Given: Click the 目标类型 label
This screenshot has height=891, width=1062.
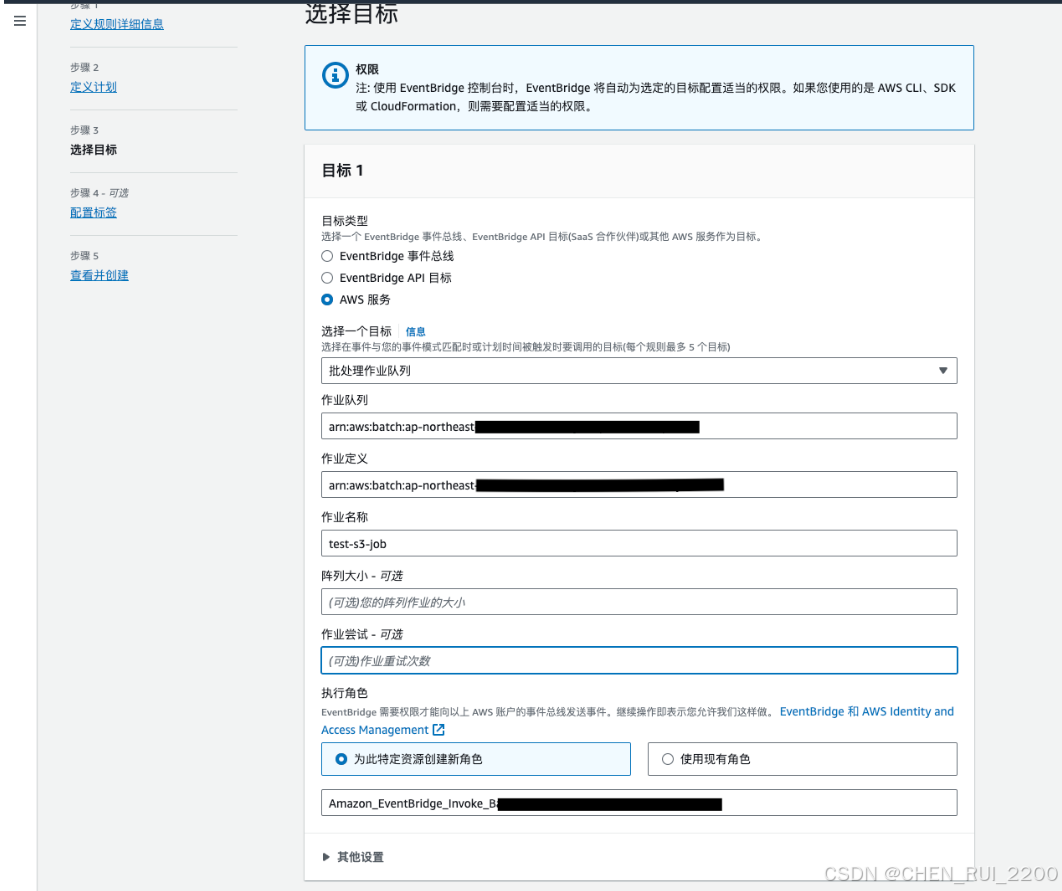Looking at the screenshot, I should coord(344,221).
